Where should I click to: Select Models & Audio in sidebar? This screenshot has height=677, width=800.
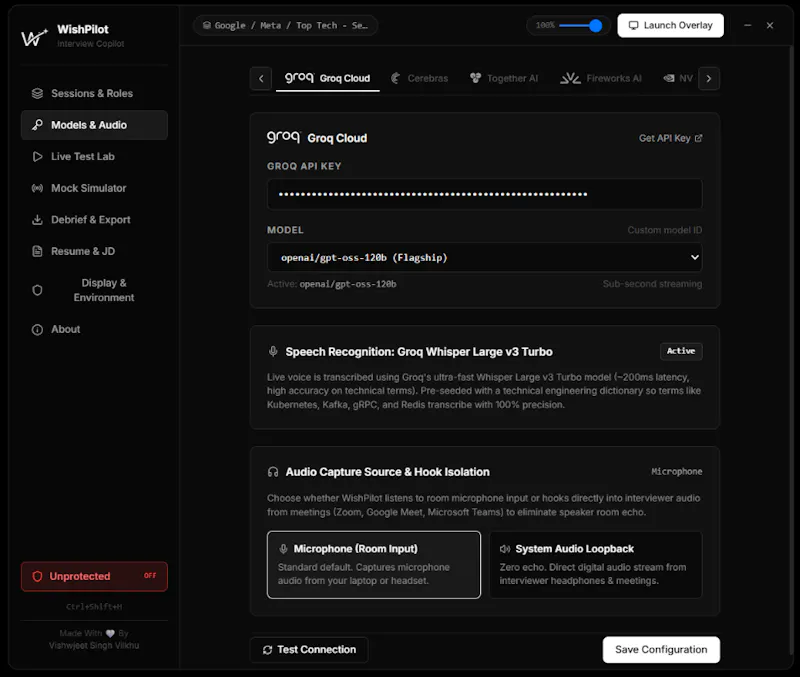[94, 125]
